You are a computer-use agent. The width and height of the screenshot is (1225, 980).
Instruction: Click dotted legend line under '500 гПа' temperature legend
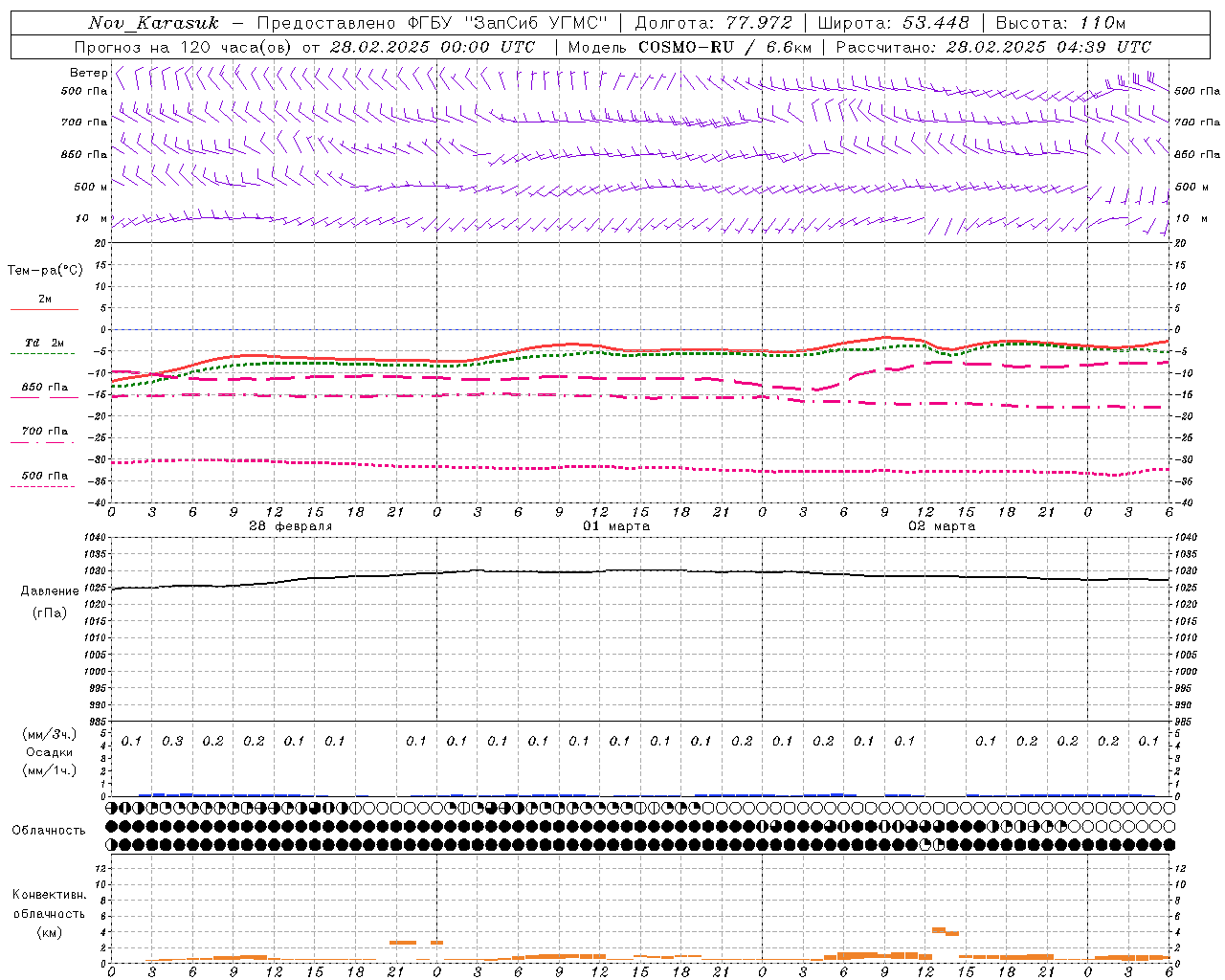43,486
